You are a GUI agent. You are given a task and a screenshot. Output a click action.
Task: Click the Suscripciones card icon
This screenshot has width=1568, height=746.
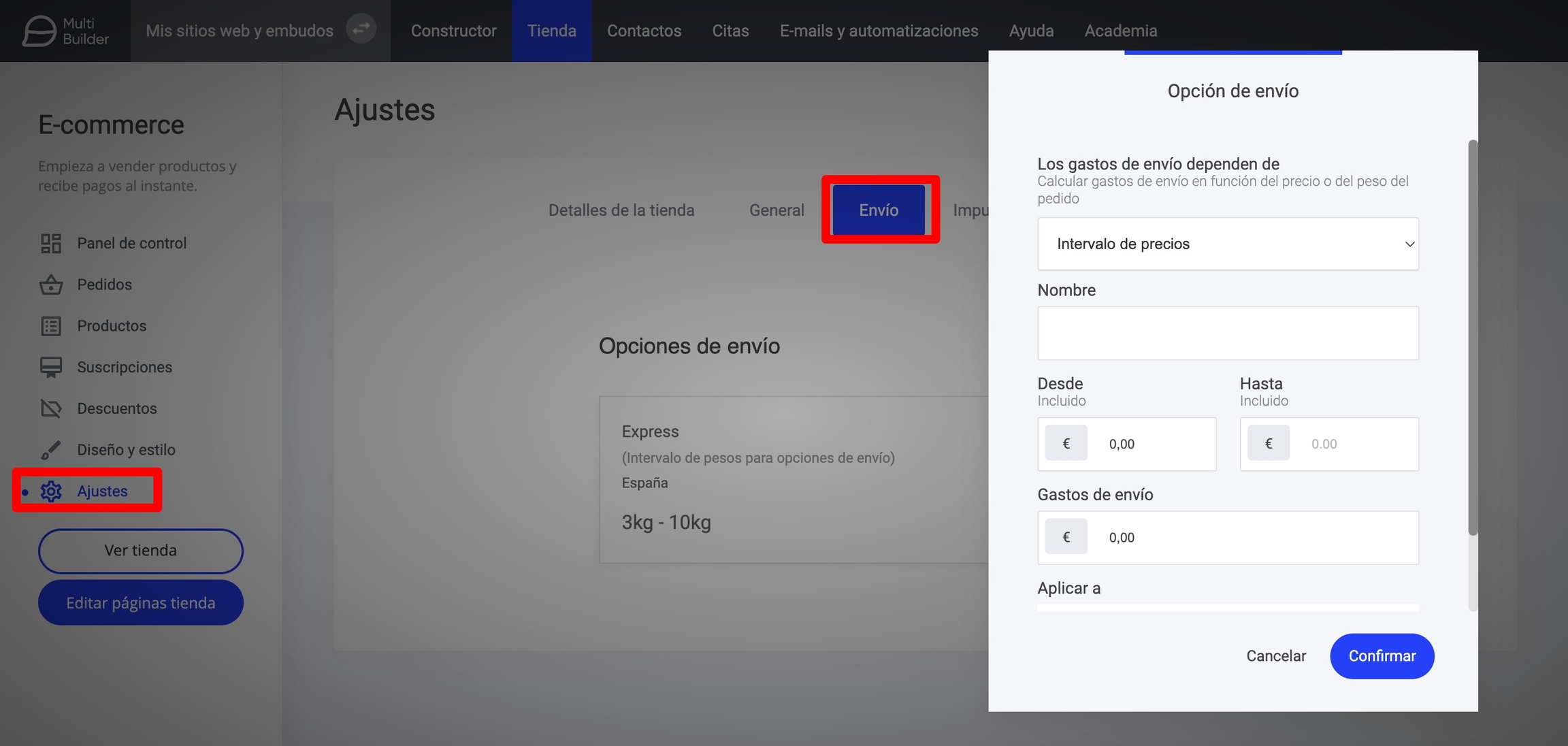pyautogui.click(x=51, y=368)
